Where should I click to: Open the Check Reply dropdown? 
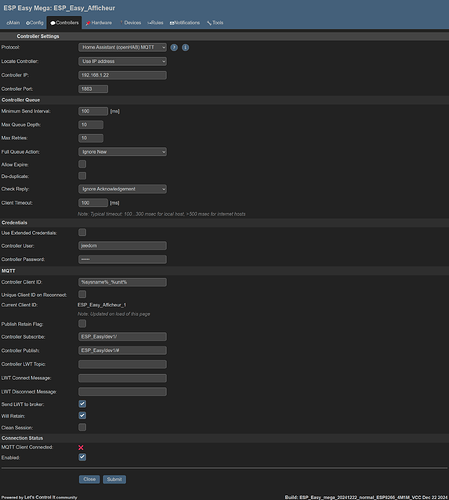(x=123, y=189)
